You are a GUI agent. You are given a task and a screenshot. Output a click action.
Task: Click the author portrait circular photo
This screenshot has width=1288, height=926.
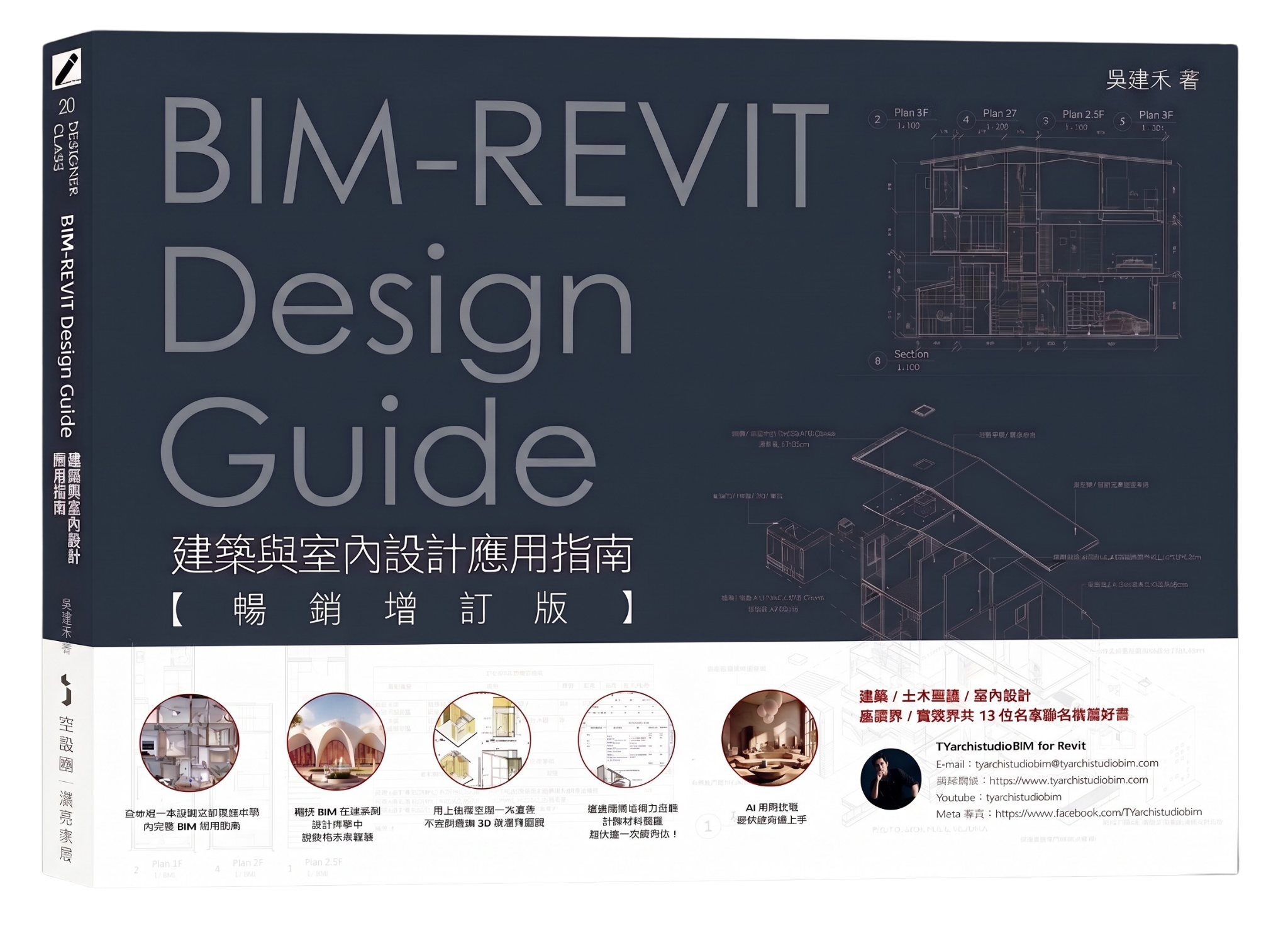(x=891, y=778)
